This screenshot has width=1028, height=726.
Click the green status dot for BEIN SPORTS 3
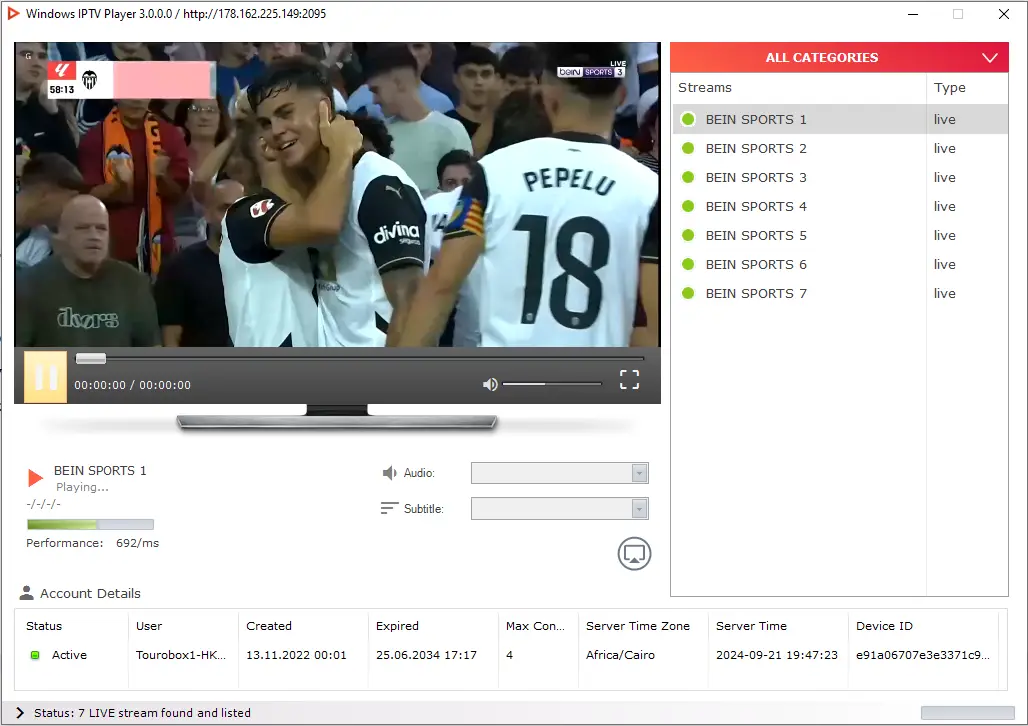(688, 177)
